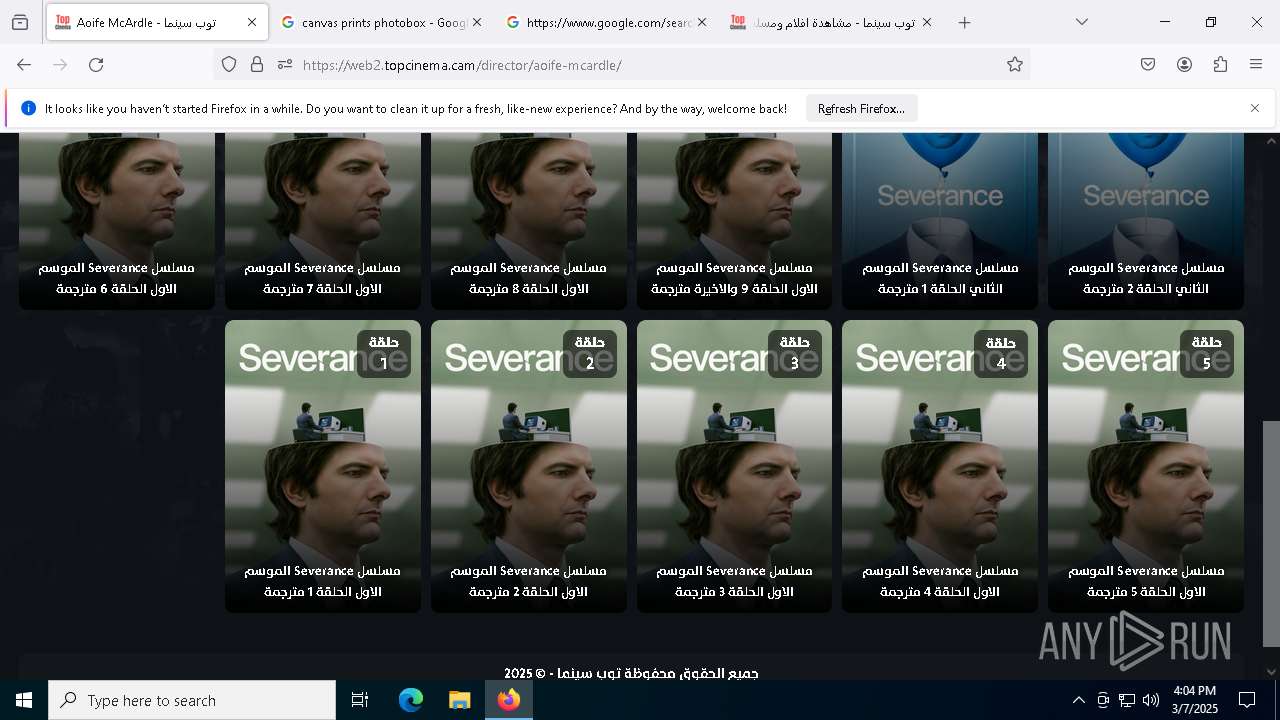Open the Extensions puzzle icon

pyautogui.click(x=1220, y=65)
